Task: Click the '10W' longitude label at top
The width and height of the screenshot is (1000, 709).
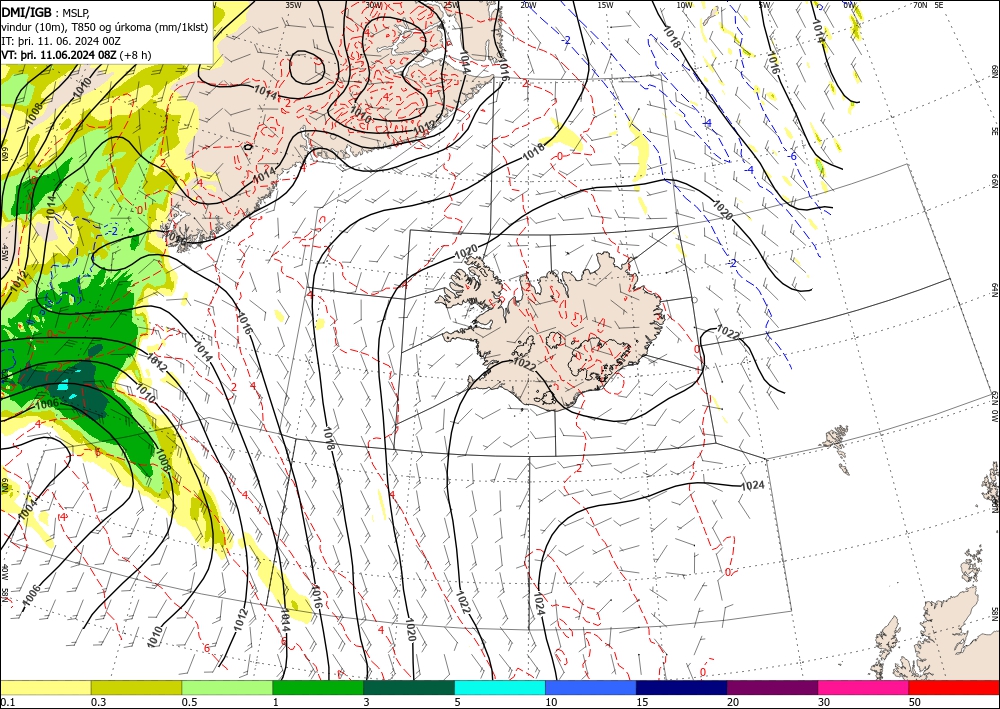Action: (x=684, y=5)
